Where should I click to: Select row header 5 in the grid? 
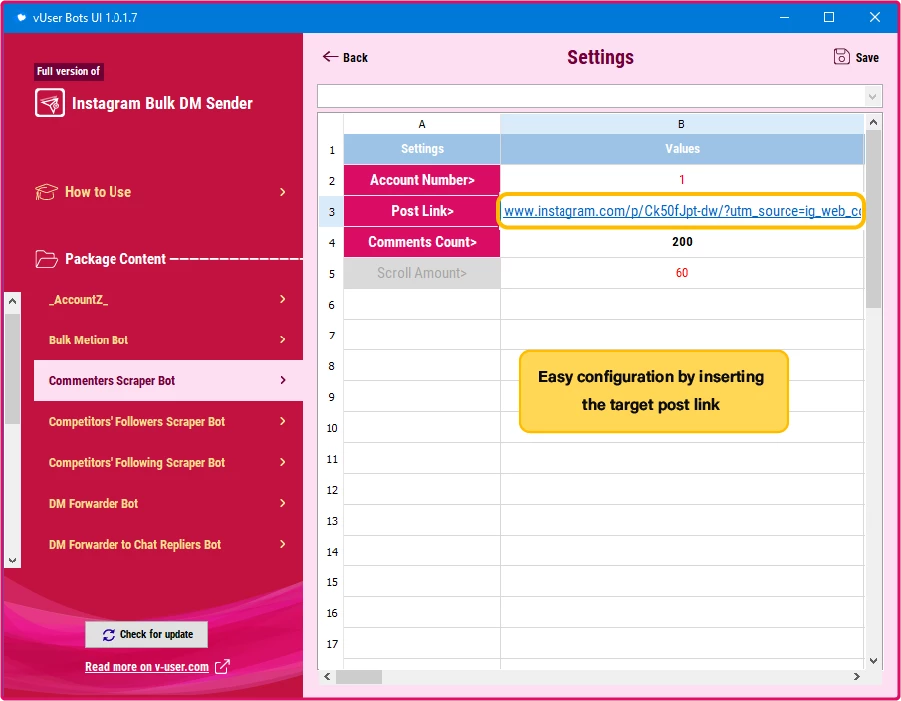[x=332, y=274]
